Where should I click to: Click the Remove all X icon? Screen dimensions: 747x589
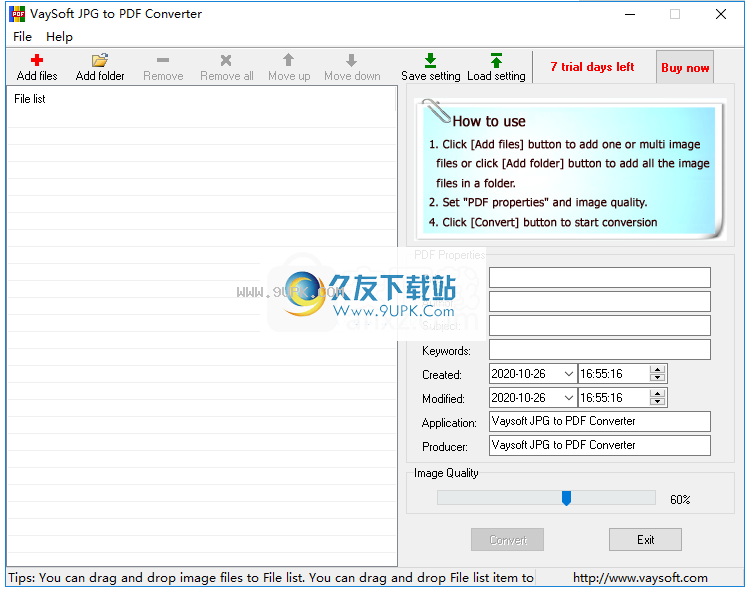pyautogui.click(x=226, y=60)
